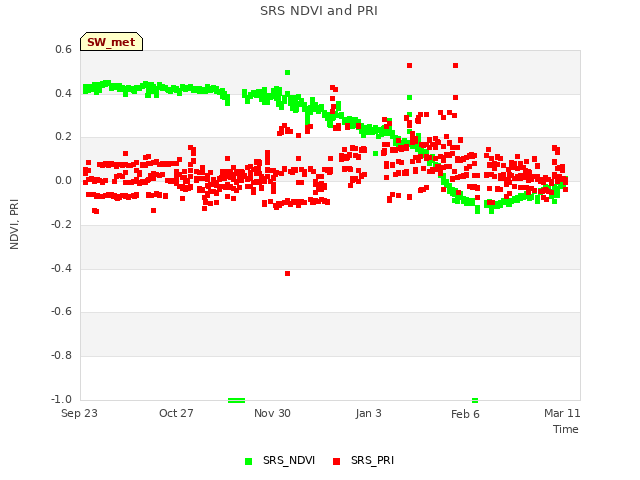
Task: Click the 0.6 y-axis label
Action: 63,49
